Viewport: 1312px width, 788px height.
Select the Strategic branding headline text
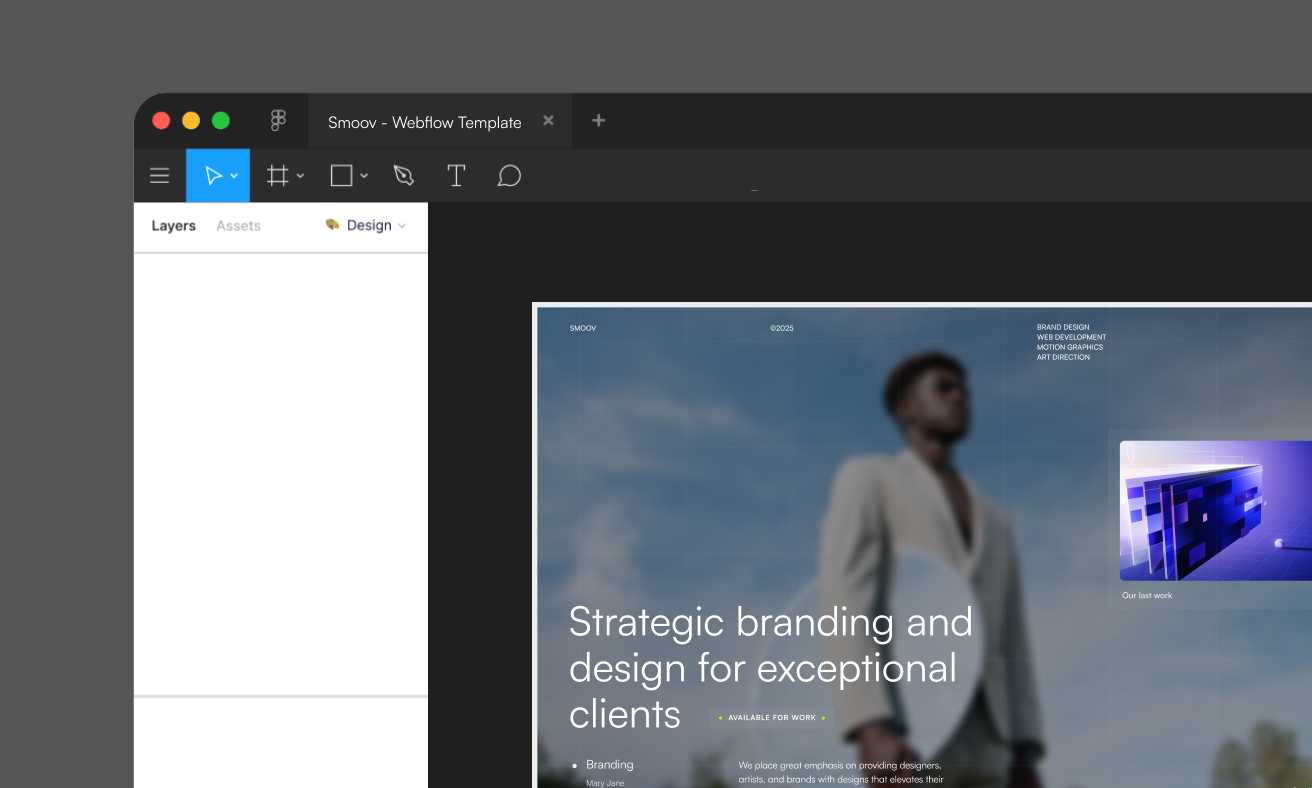click(771, 667)
